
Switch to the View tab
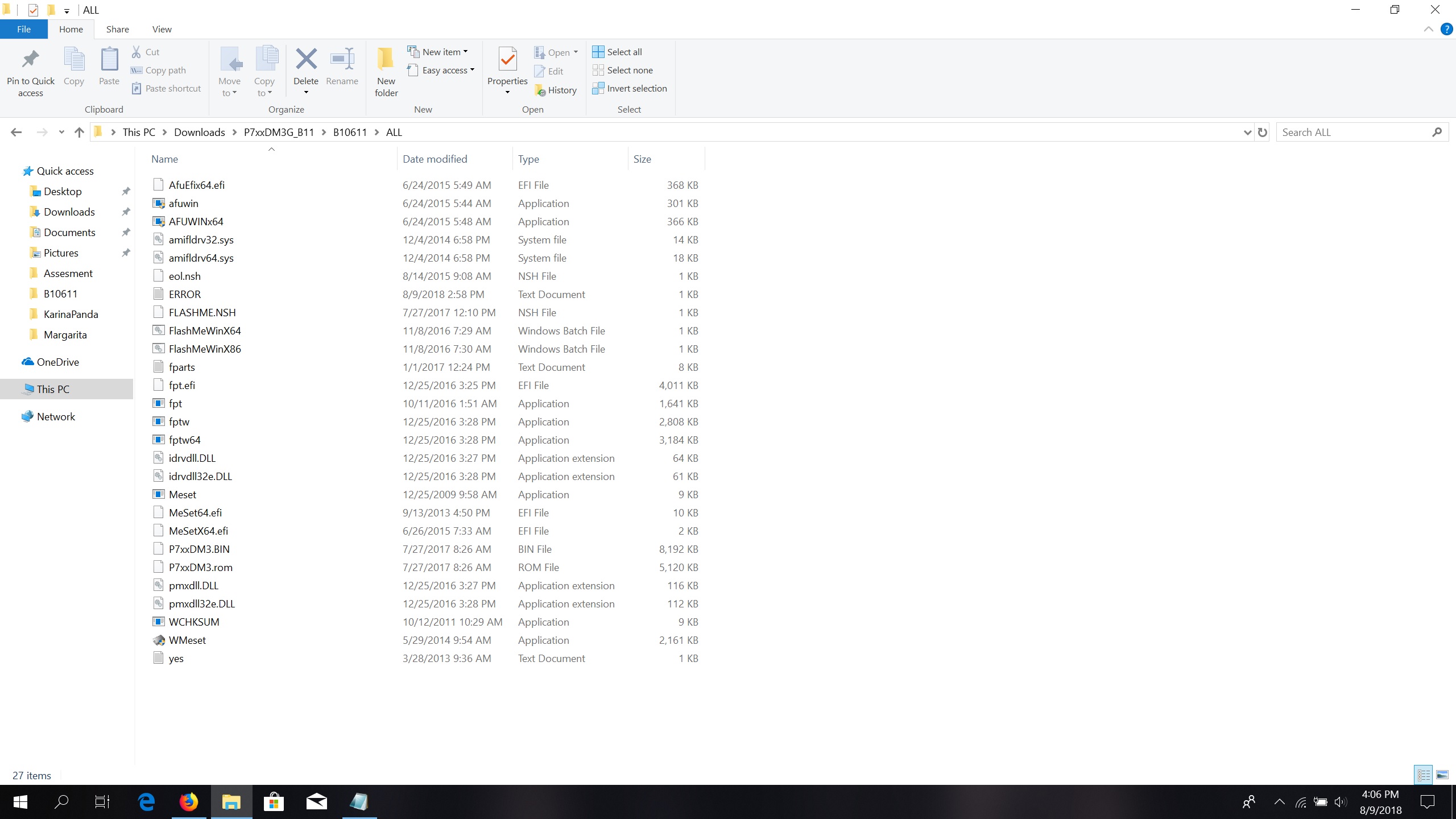162,29
